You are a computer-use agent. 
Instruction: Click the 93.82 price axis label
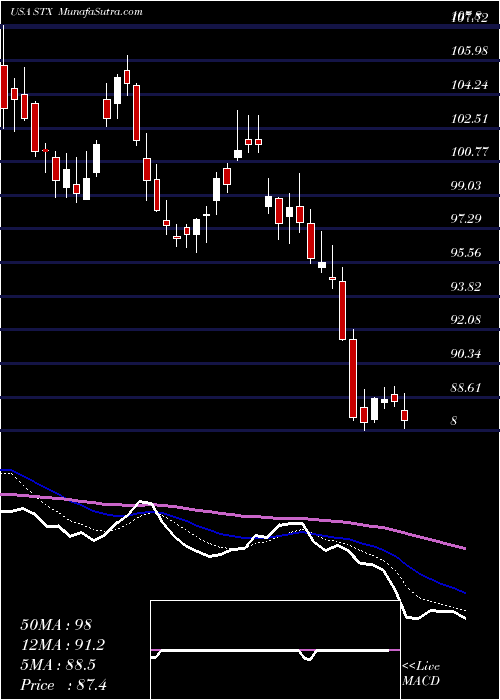pyautogui.click(x=466, y=286)
